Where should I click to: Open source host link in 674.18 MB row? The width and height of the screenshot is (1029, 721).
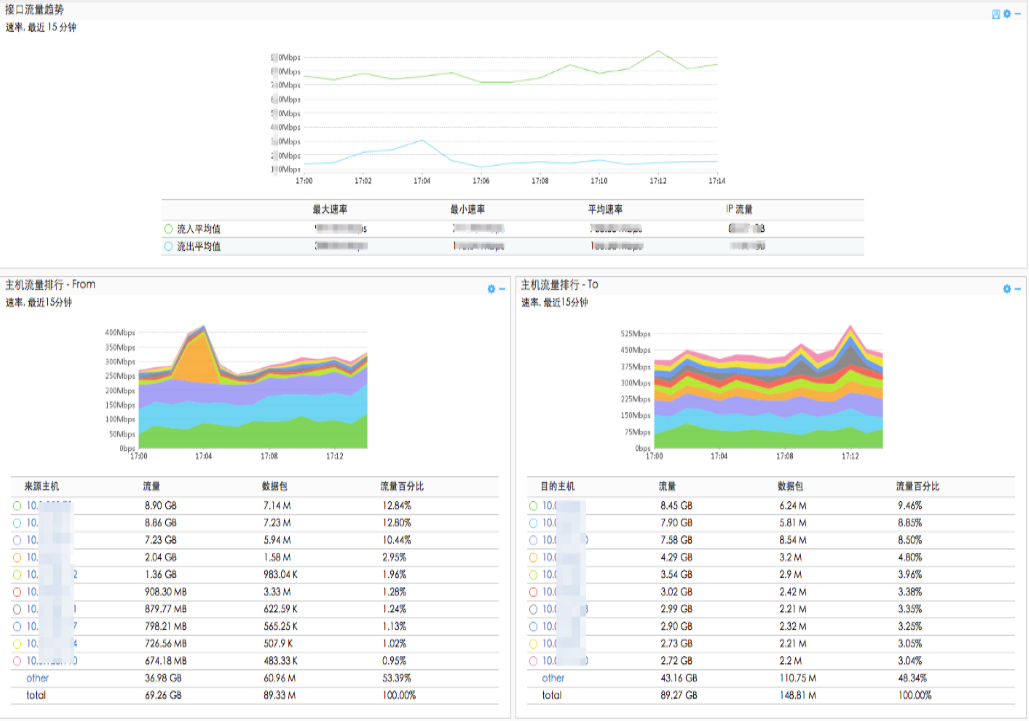[x=52, y=661]
